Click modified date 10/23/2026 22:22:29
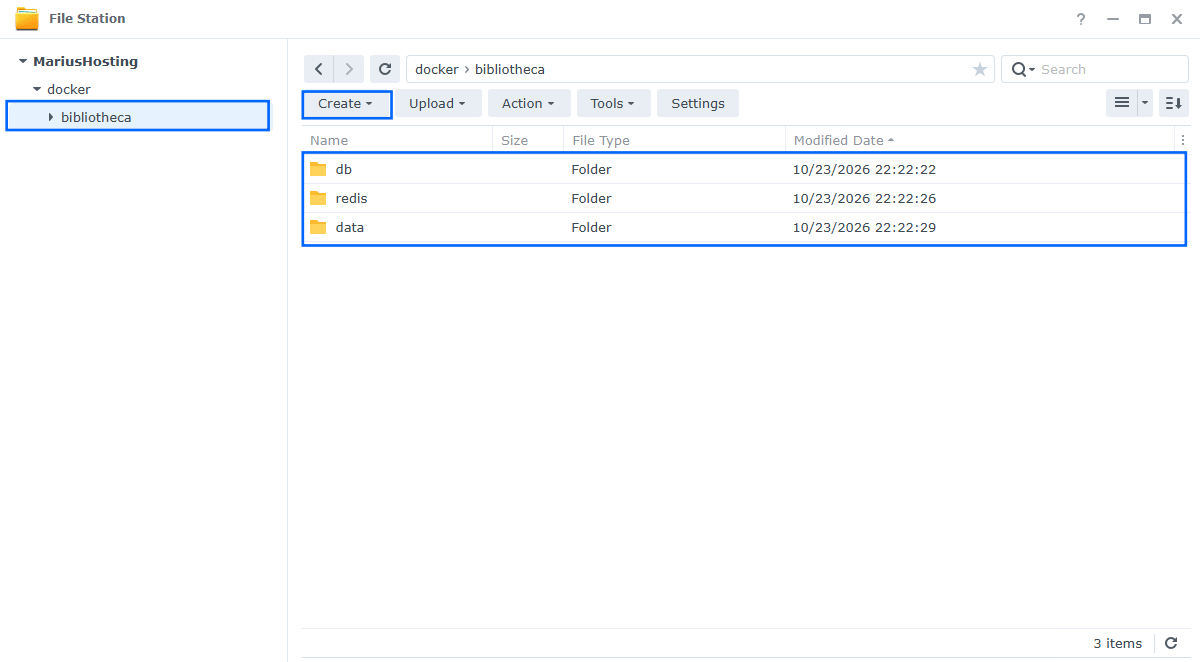The height and width of the screenshot is (662, 1200). (x=865, y=227)
